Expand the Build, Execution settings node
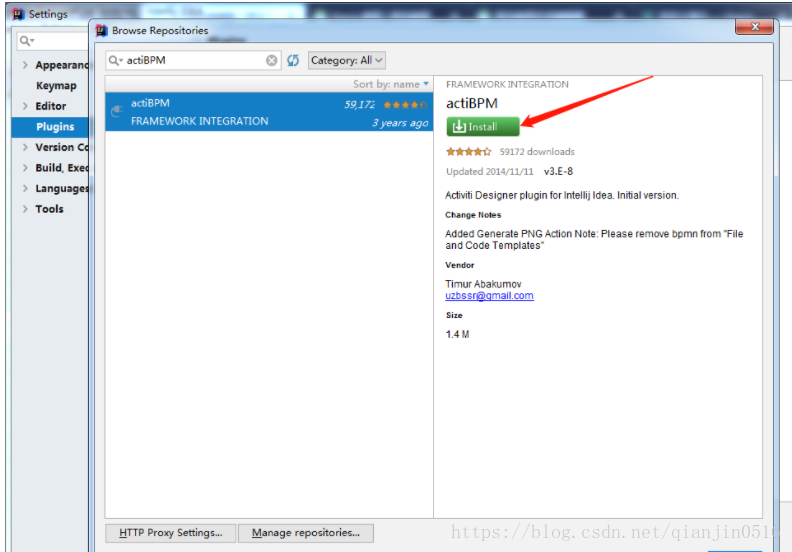The height and width of the screenshot is (552, 792). click(x=25, y=168)
